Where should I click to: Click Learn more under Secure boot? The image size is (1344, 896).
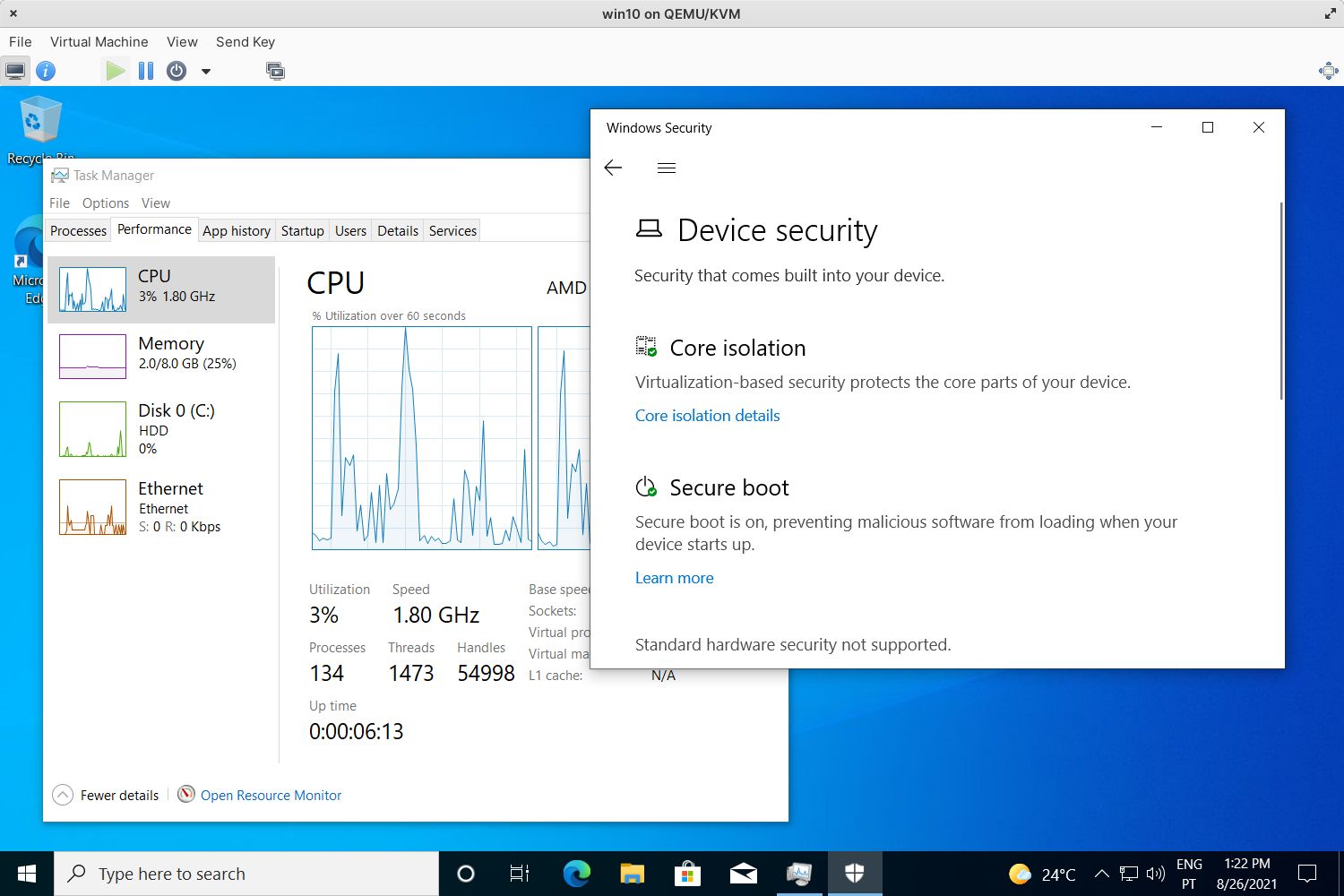point(675,578)
